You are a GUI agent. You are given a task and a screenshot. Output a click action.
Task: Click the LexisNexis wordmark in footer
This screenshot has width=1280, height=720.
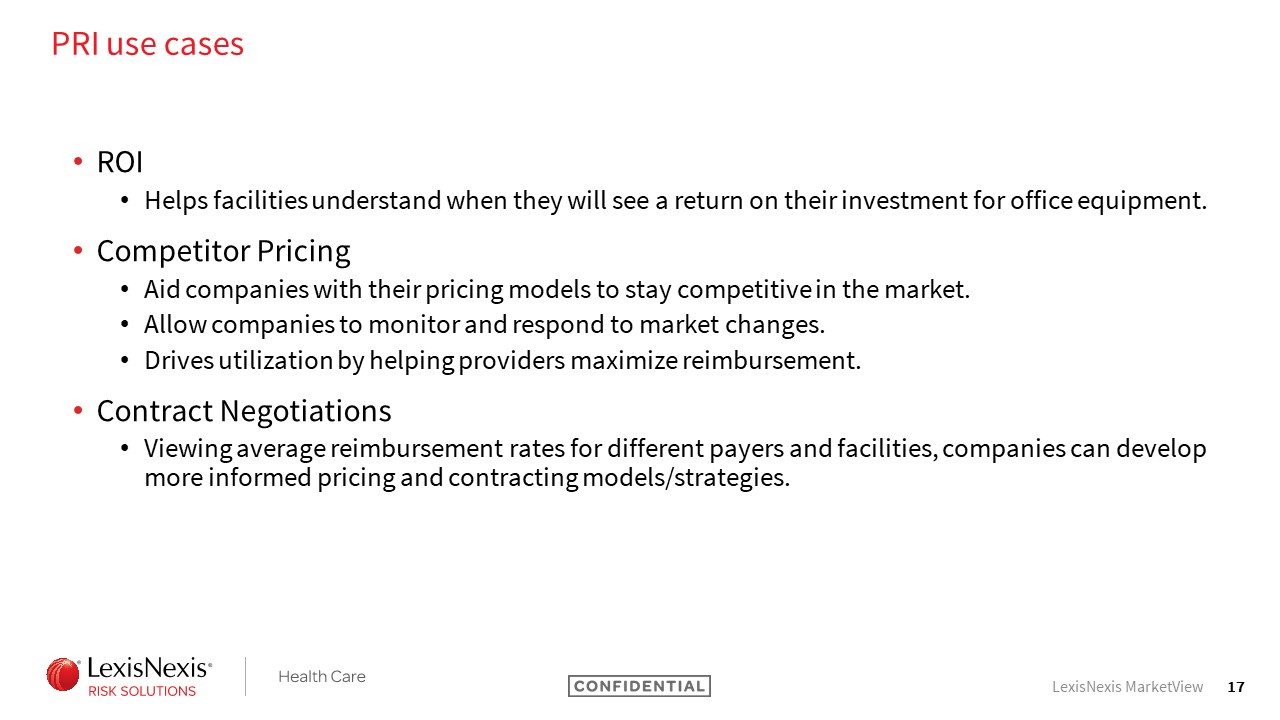point(150,668)
